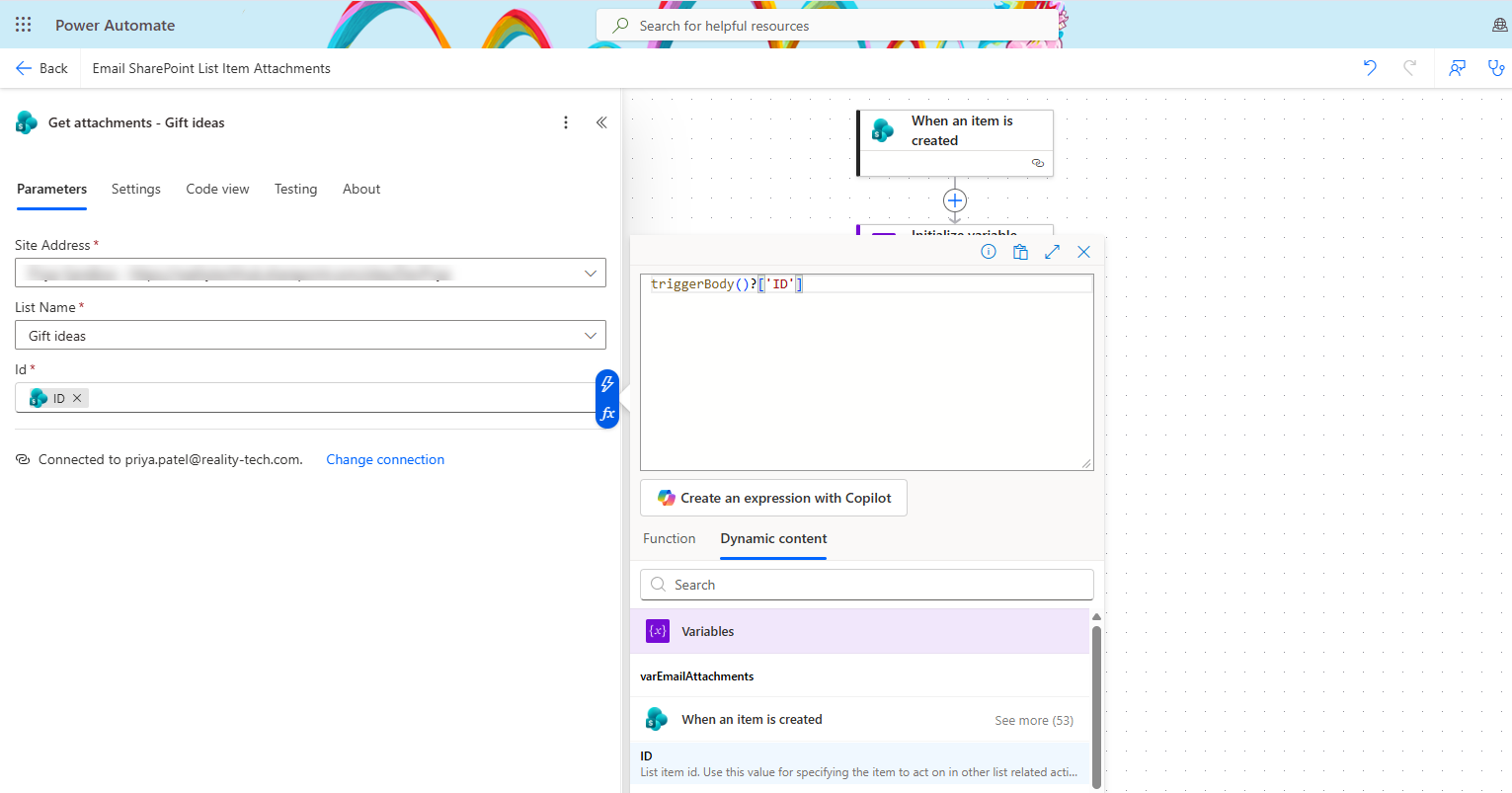
Task: Open the Code view tab
Action: [x=217, y=189]
